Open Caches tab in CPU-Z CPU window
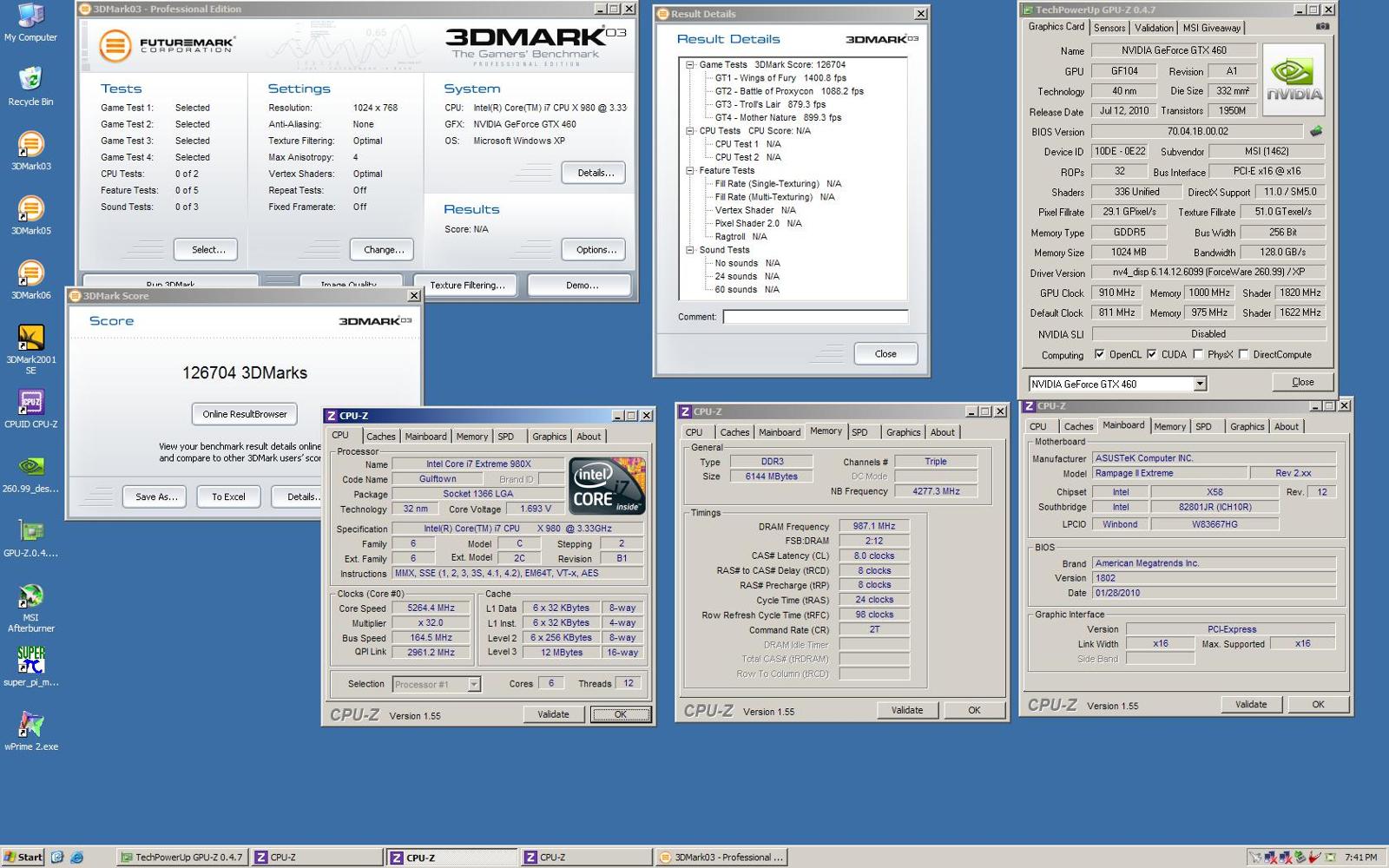1389x868 pixels. coord(380,437)
